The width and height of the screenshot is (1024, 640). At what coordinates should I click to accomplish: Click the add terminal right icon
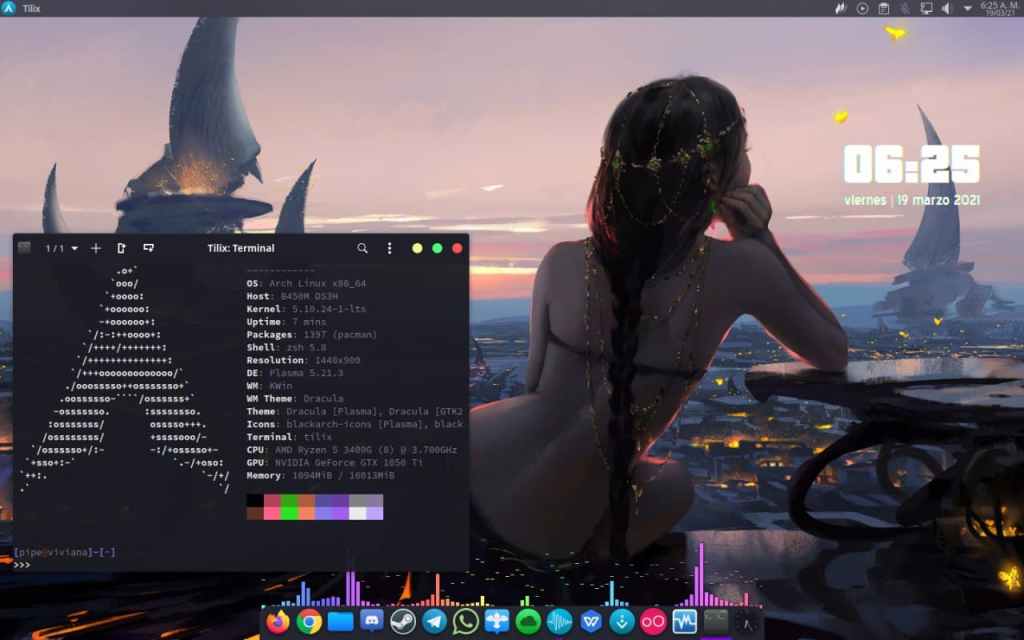[x=122, y=248]
